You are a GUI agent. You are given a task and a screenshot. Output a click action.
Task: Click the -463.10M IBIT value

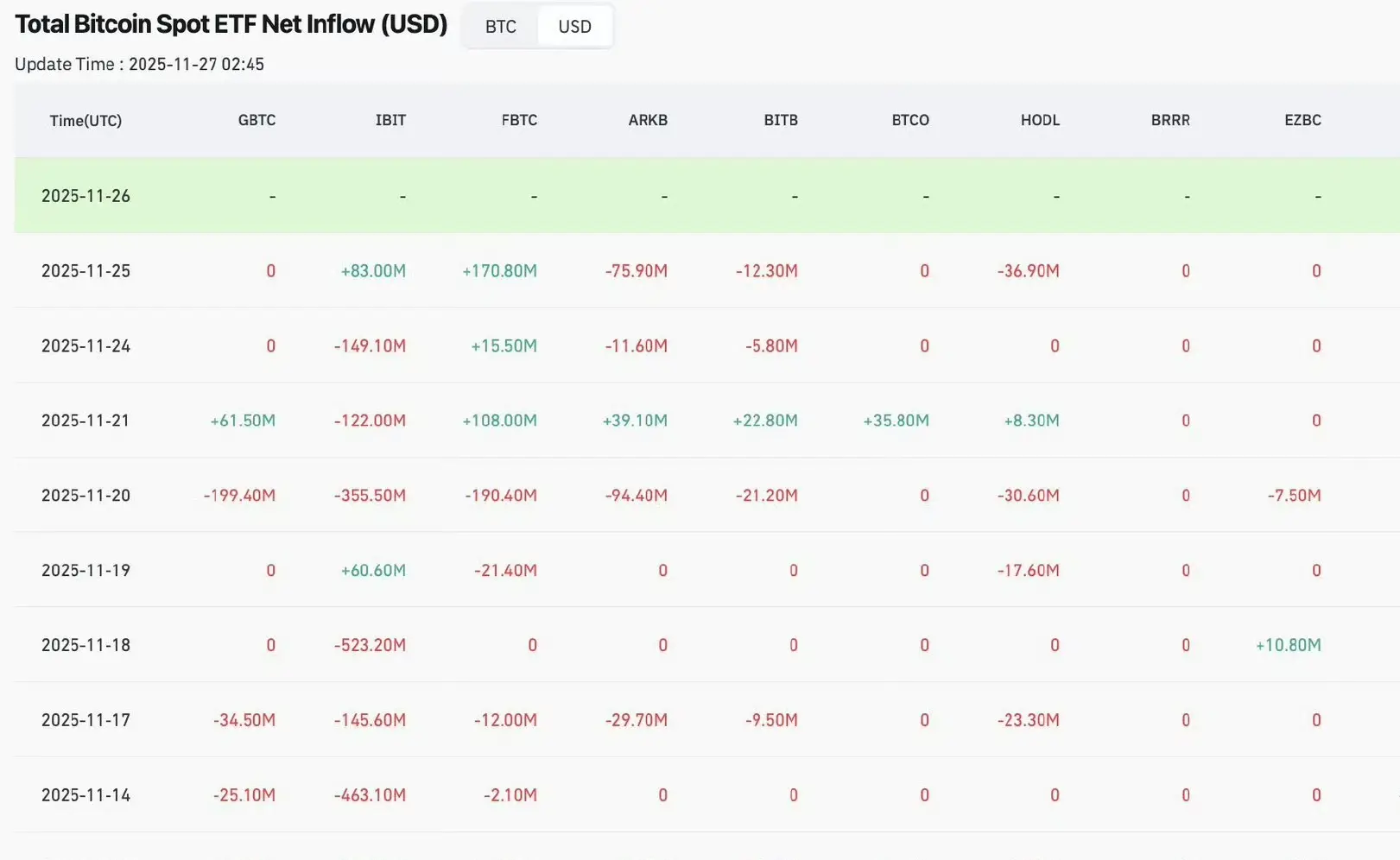[370, 795]
